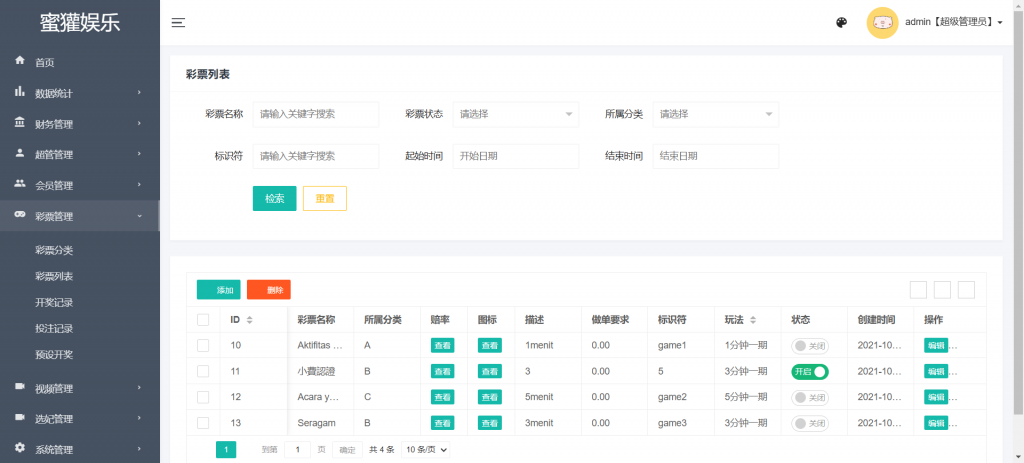
Task: Collapse sidebar with the hamburger menu icon
Action: [178, 23]
